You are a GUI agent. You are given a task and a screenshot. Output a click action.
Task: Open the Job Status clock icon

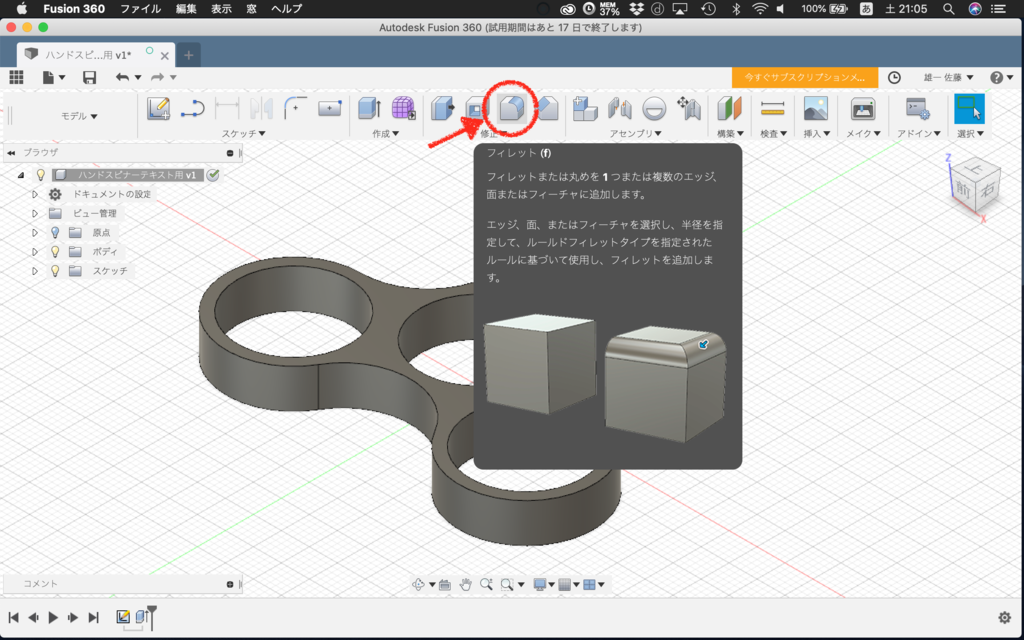coord(894,77)
